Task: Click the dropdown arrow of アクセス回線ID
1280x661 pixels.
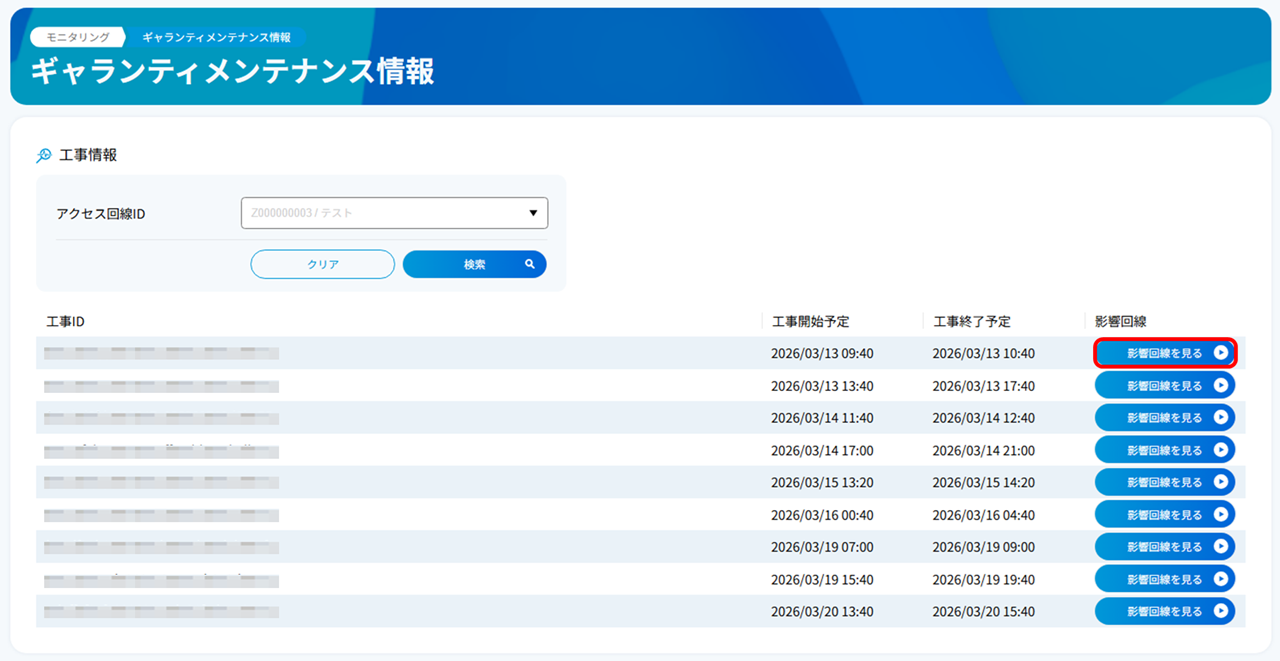Action: pyautogui.click(x=533, y=213)
